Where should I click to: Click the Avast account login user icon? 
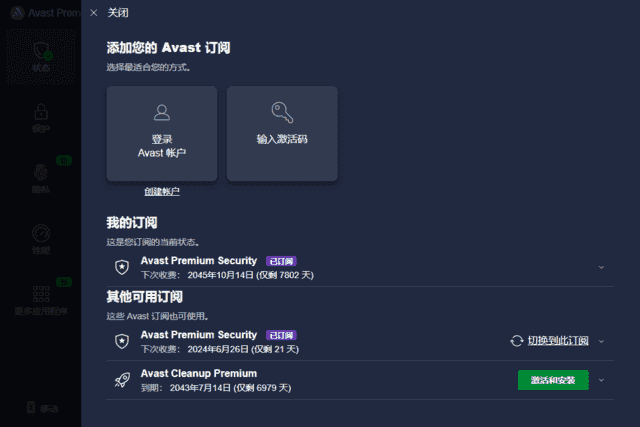coord(162,112)
